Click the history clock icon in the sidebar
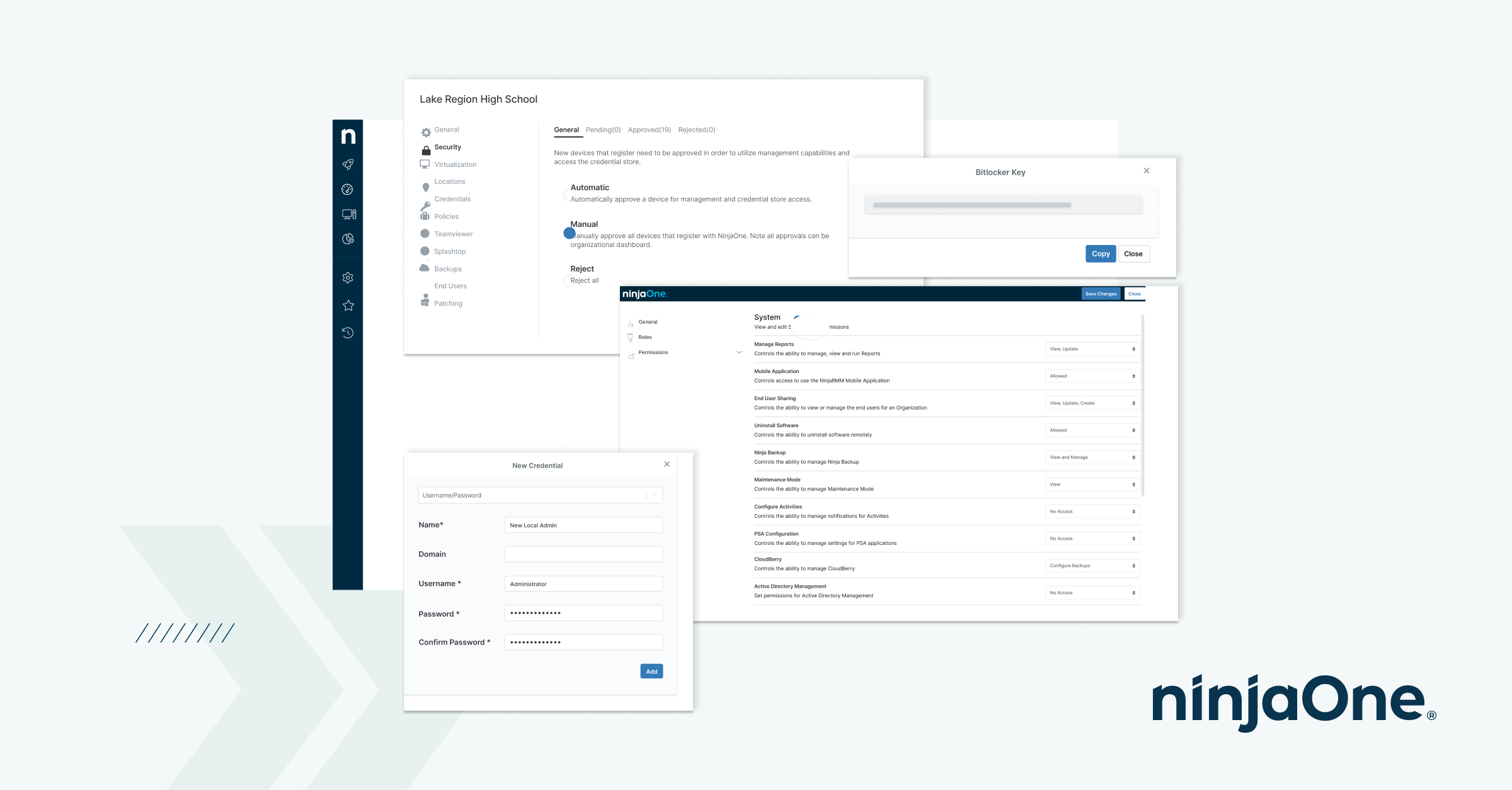 tap(348, 333)
